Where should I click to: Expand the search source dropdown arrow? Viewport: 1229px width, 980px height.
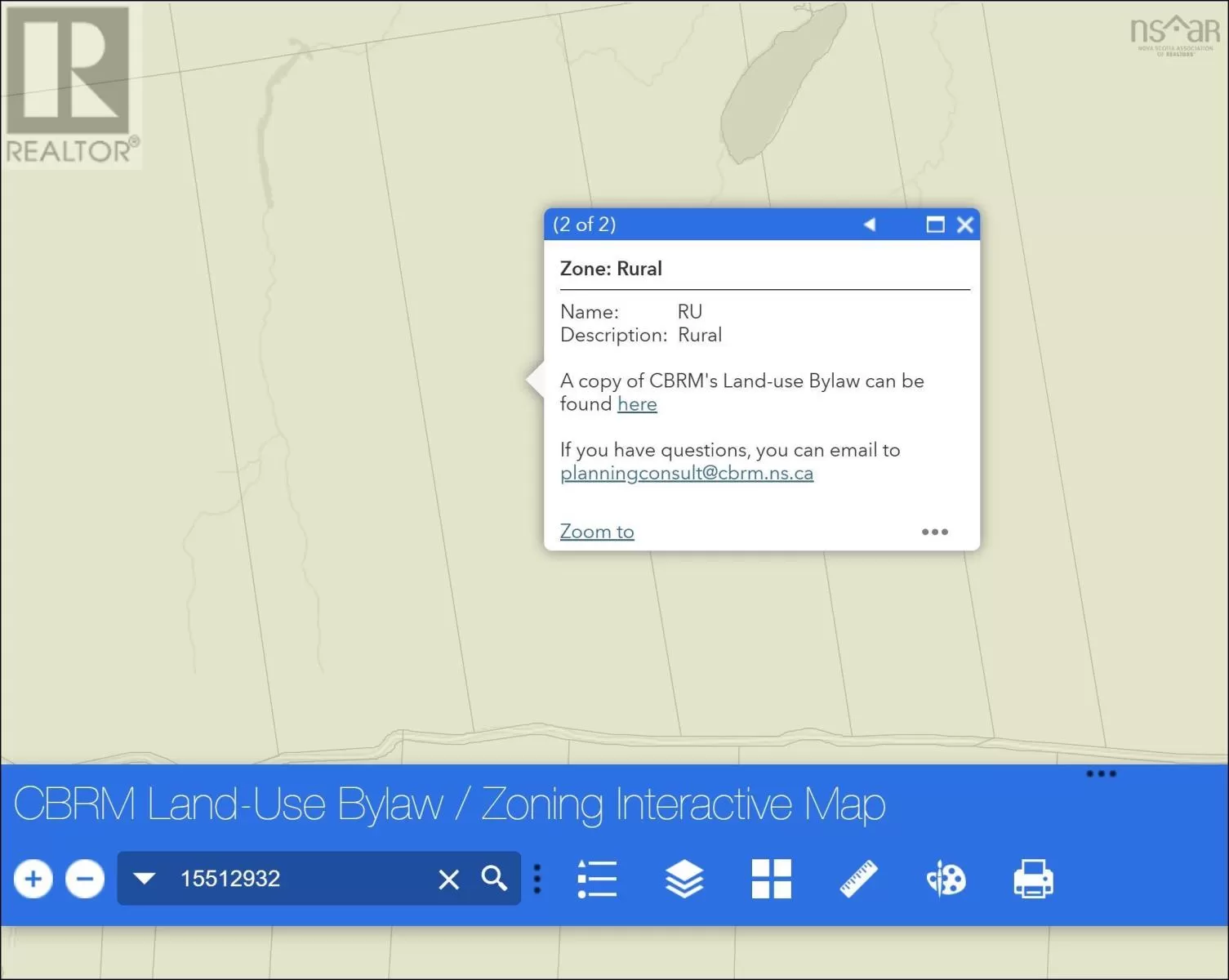[145, 879]
